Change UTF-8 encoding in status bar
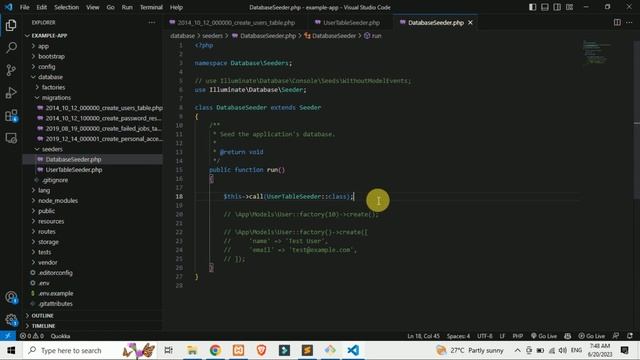This screenshot has width=640, height=360. click(x=484, y=336)
